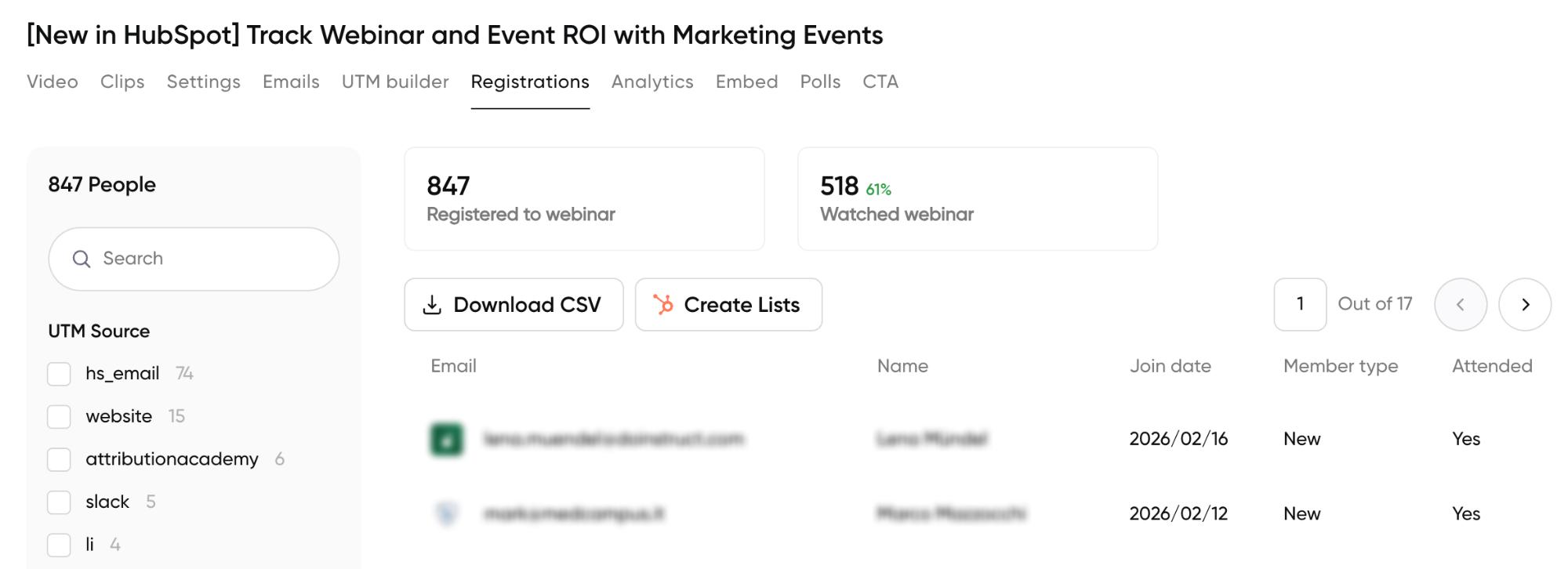Click the blurred email in 2026/02/12 row
The height and width of the screenshot is (569, 1568).
click(x=574, y=513)
